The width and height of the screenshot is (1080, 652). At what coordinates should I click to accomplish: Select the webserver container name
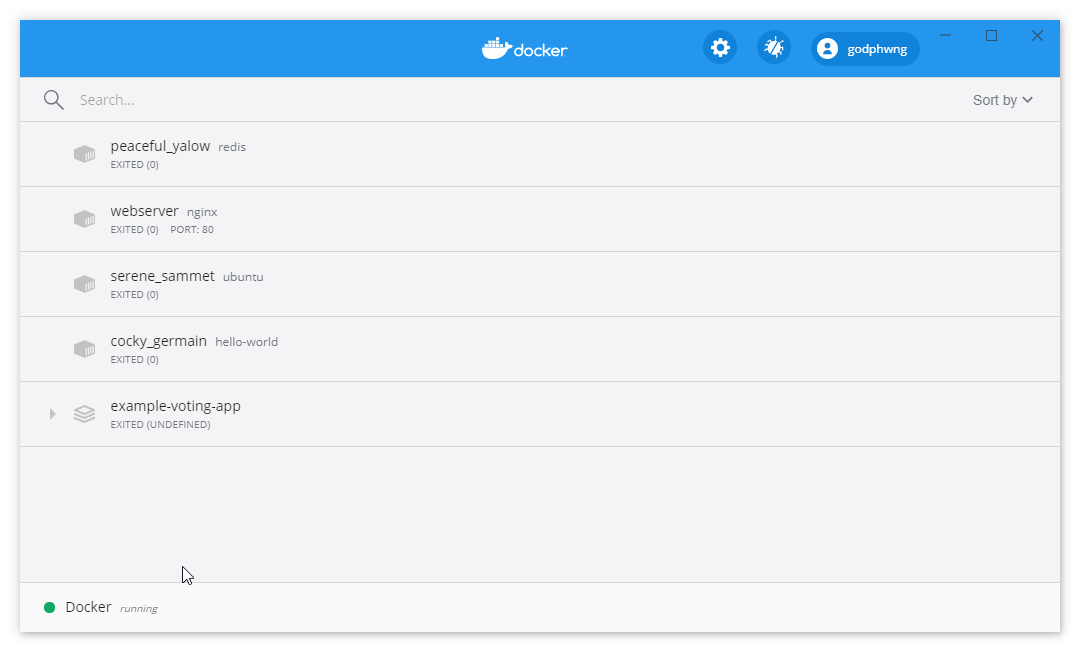pos(145,211)
